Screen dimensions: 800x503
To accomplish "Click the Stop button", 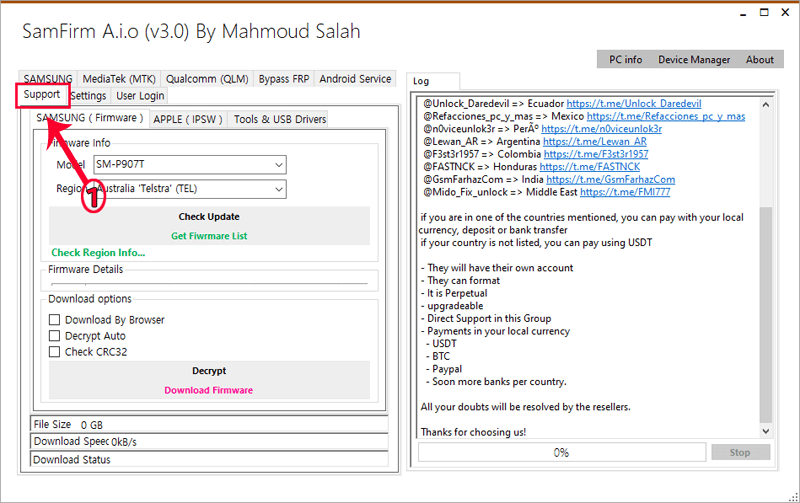I will (740, 452).
